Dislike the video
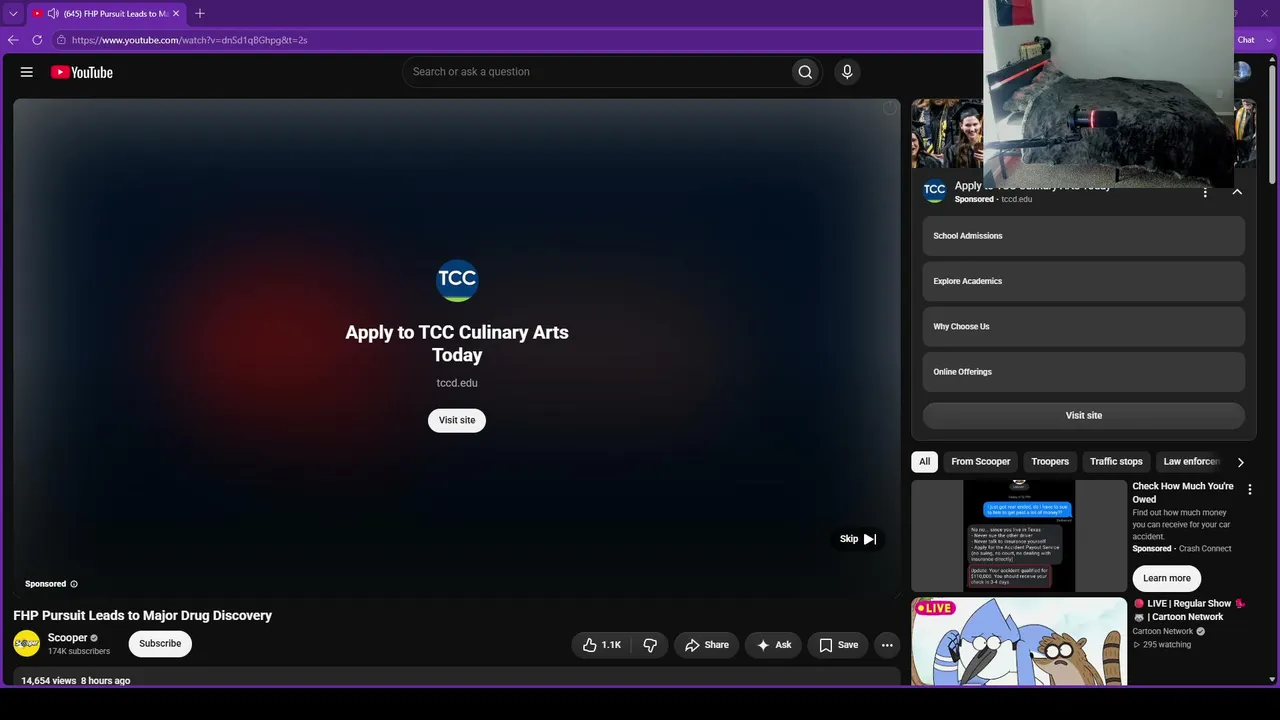 pos(650,645)
